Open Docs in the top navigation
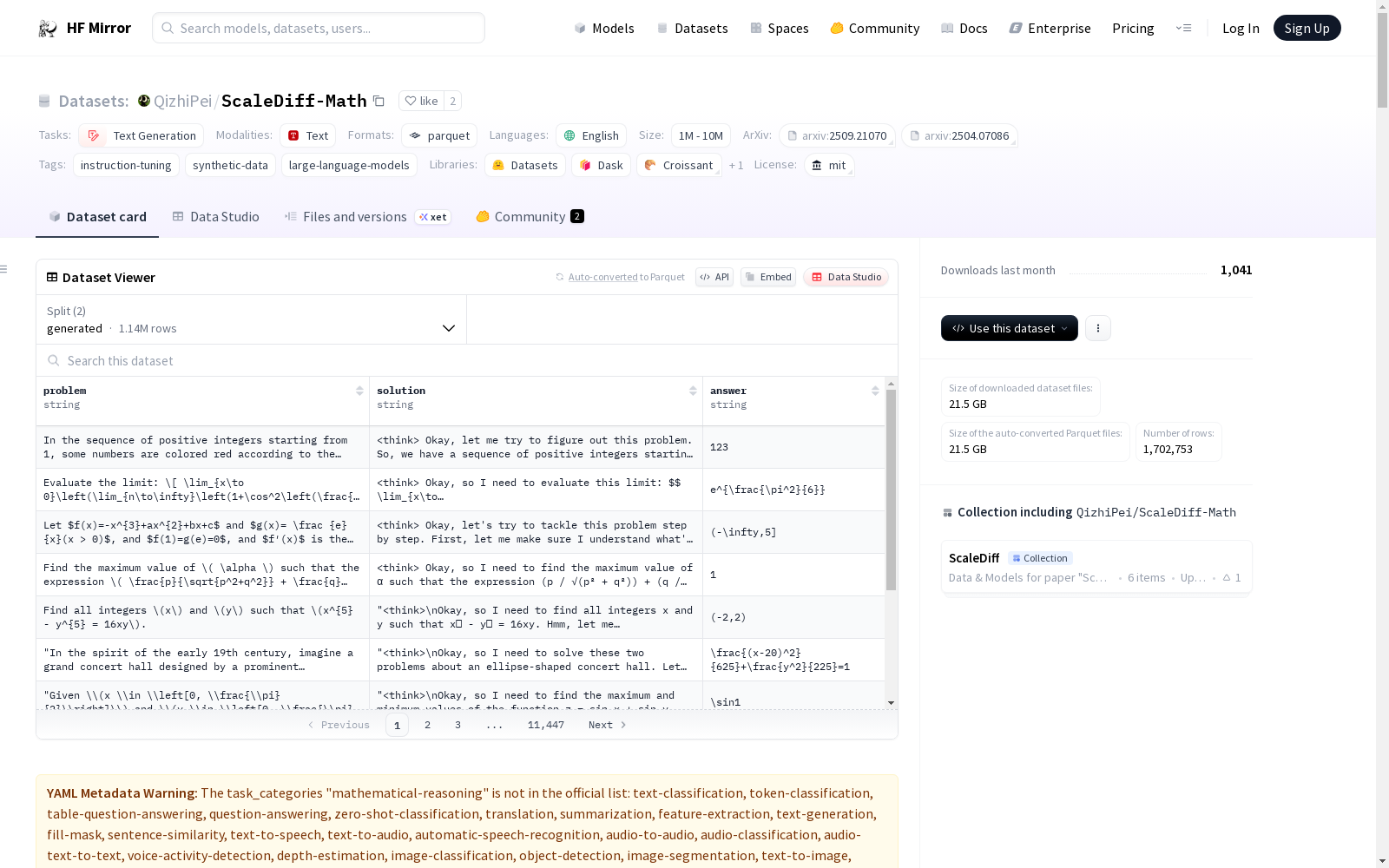The width and height of the screenshot is (1389, 868). point(964,28)
